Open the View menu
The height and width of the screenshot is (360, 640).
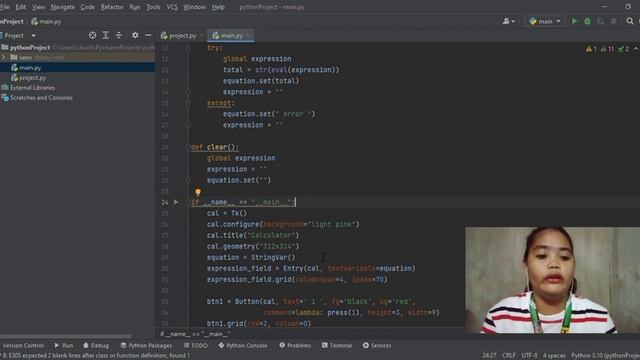click(38, 7)
